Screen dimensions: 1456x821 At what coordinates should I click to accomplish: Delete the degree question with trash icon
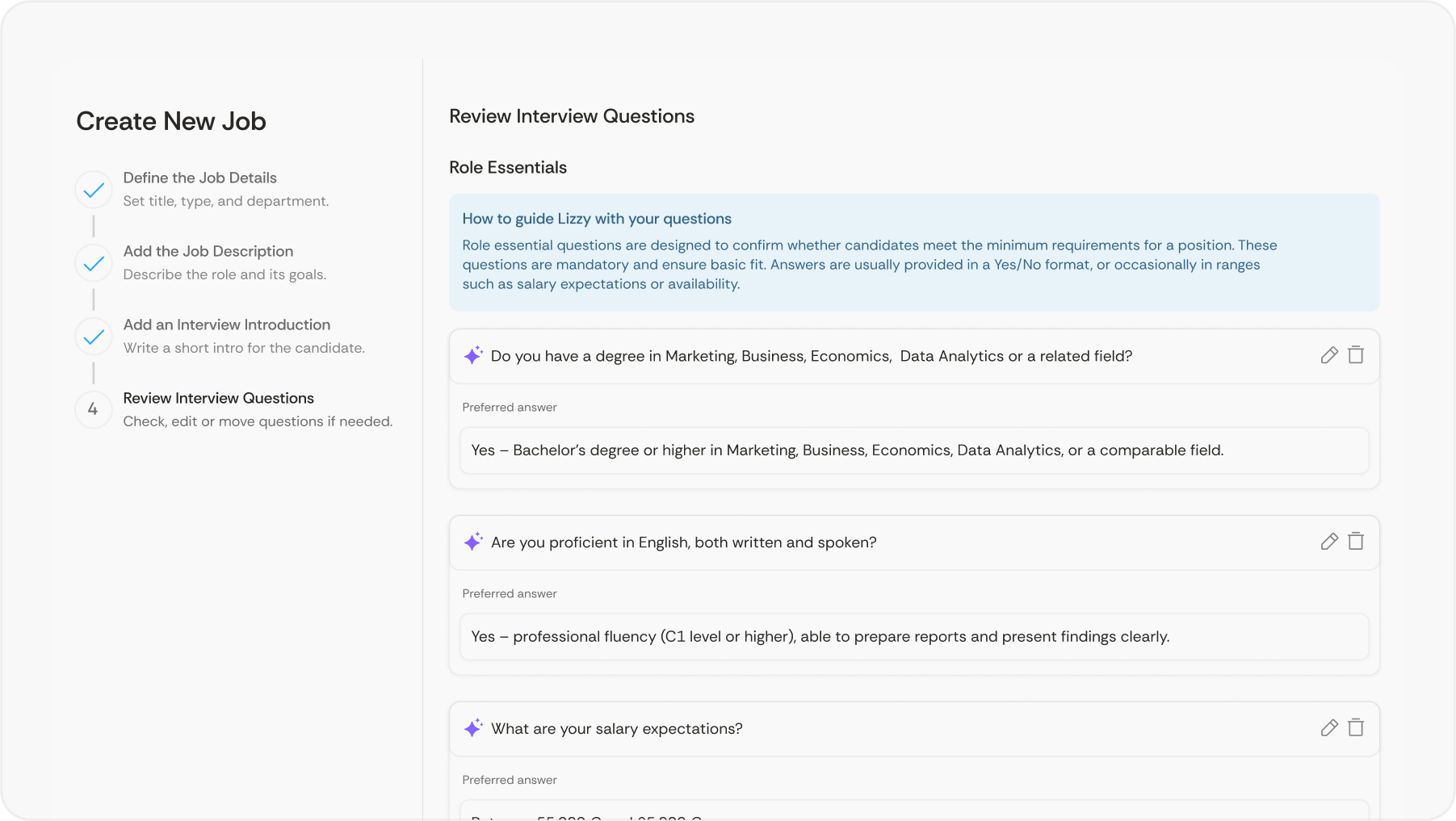coord(1356,355)
